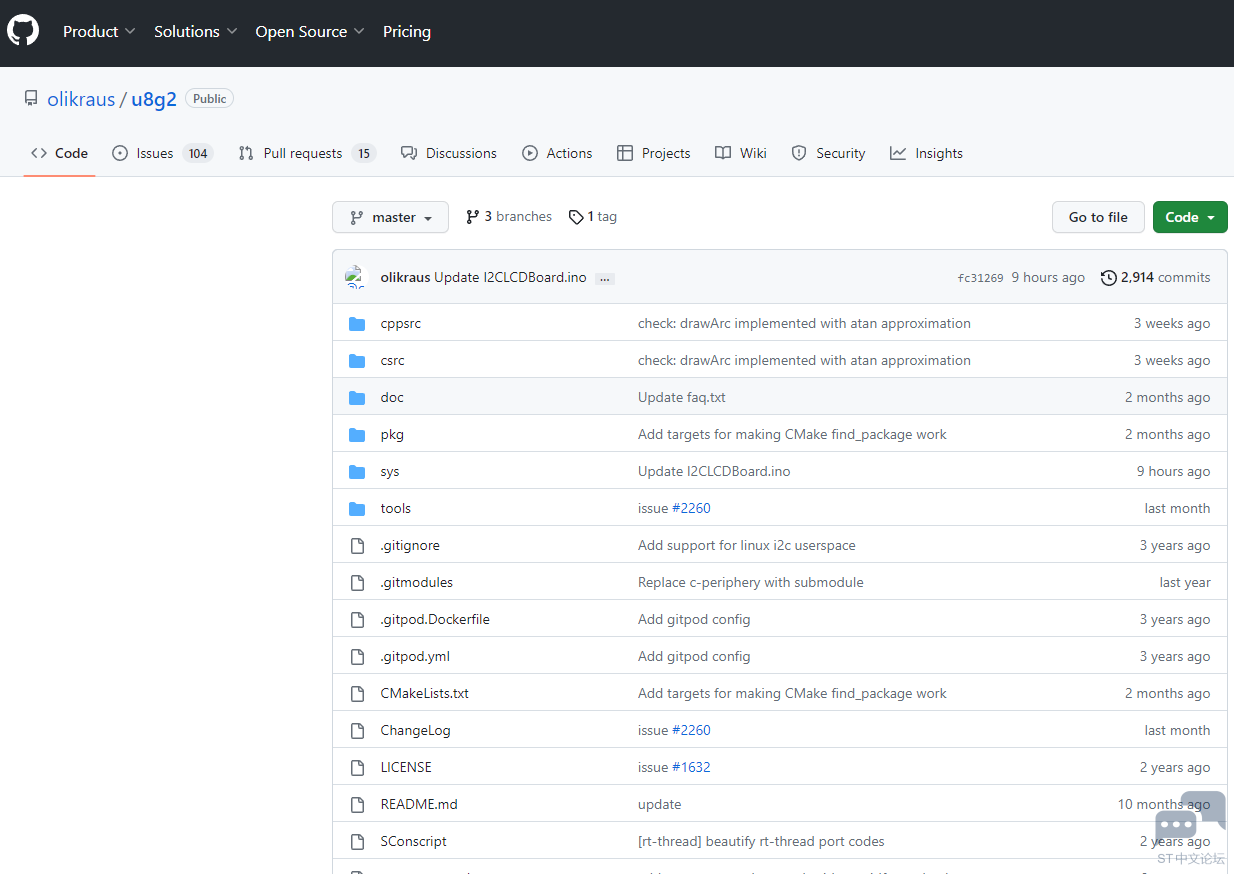Click the LICENSE file icon
The width and height of the screenshot is (1234, 874).
click(x=357, y=767)
